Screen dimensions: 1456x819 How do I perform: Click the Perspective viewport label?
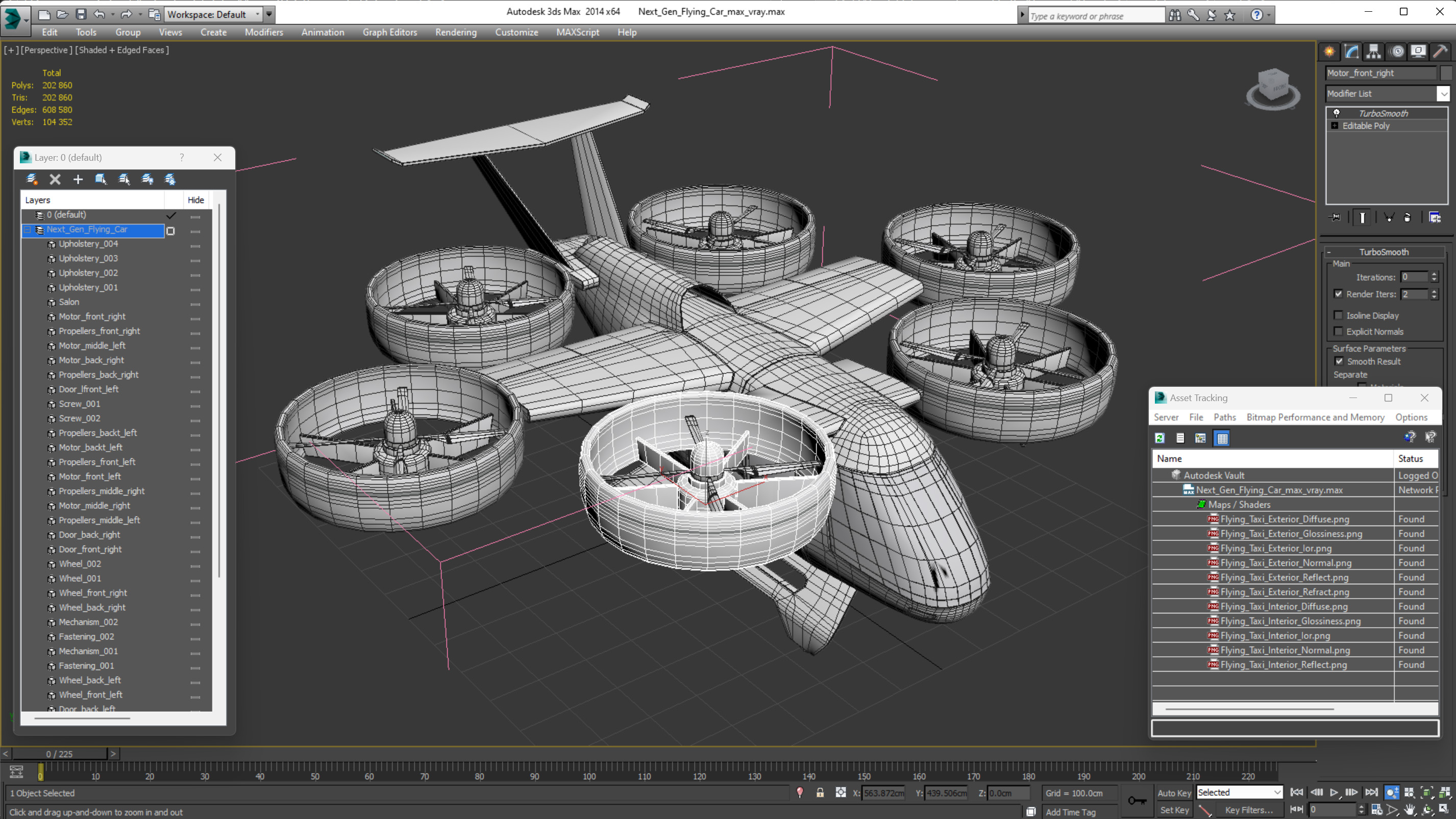(46, 49)
